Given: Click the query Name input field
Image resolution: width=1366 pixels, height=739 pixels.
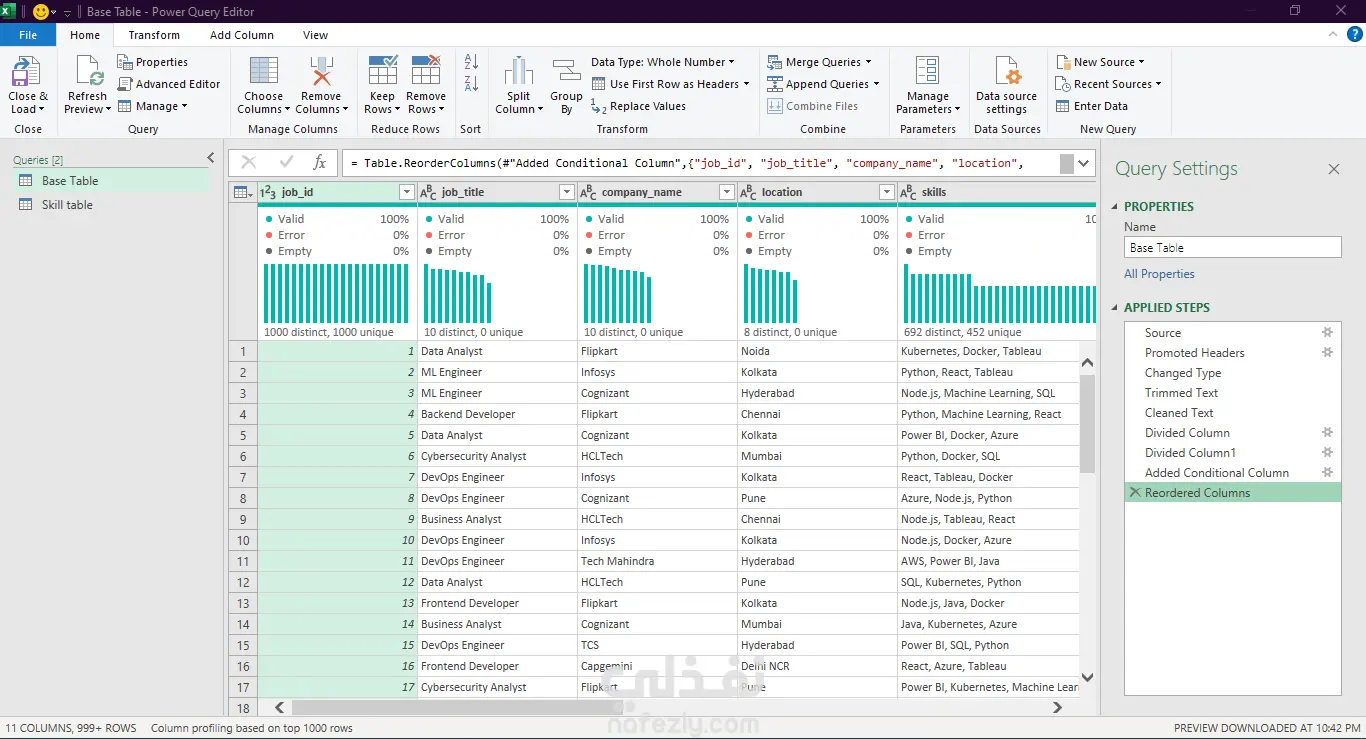Looking at the screenshot, I should 1232,248.
